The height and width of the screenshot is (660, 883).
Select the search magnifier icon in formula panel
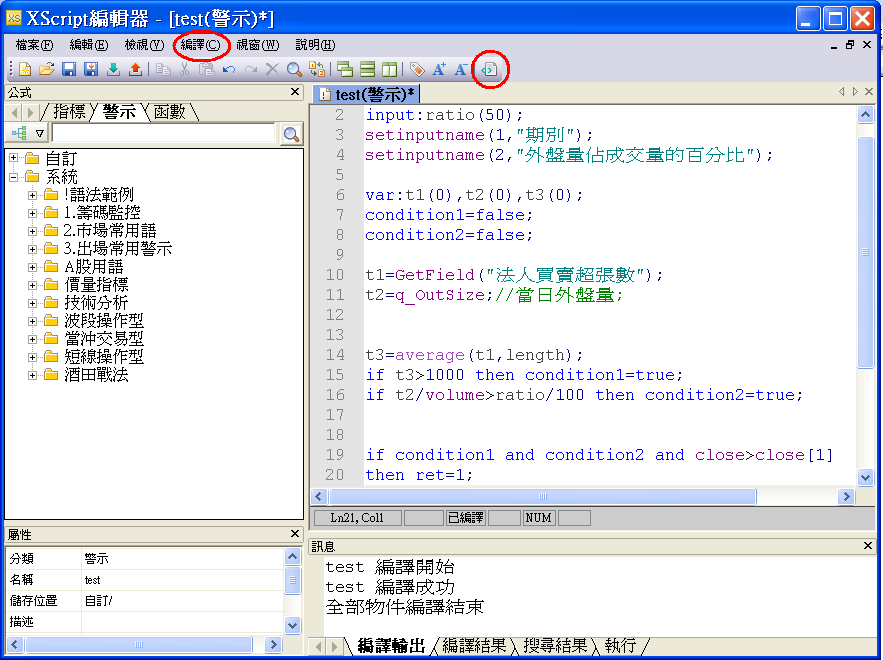click(x=289, y=131)
